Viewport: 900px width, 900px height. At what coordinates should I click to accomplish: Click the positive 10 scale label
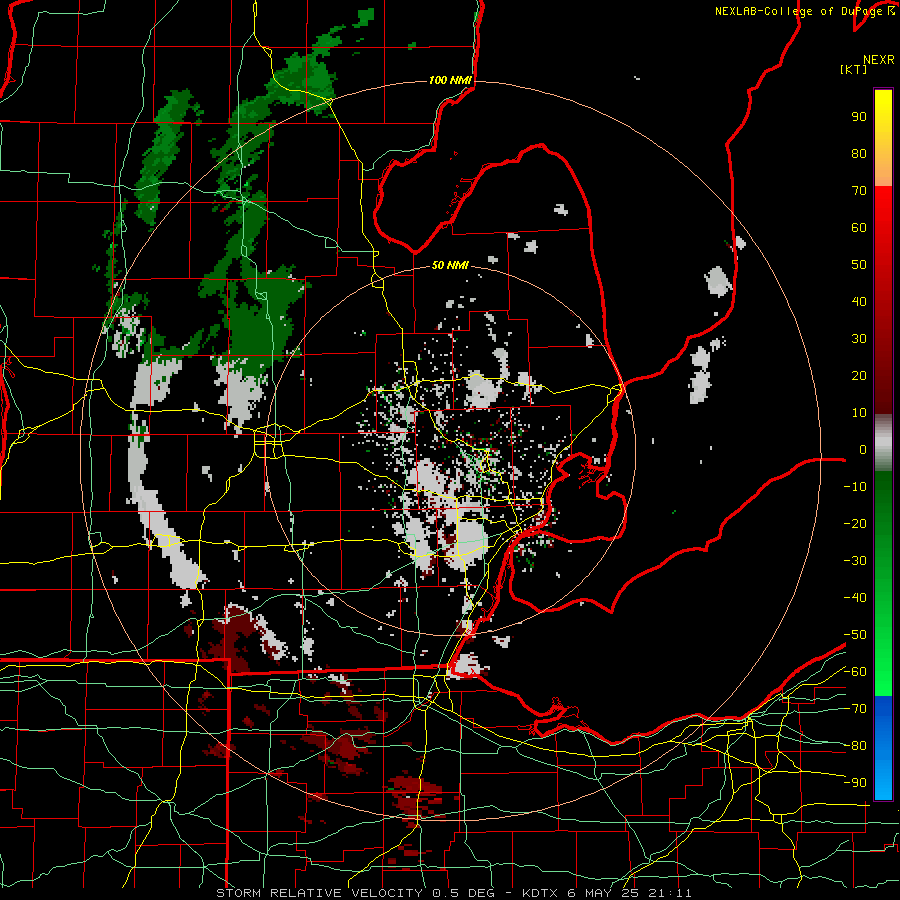859,413
